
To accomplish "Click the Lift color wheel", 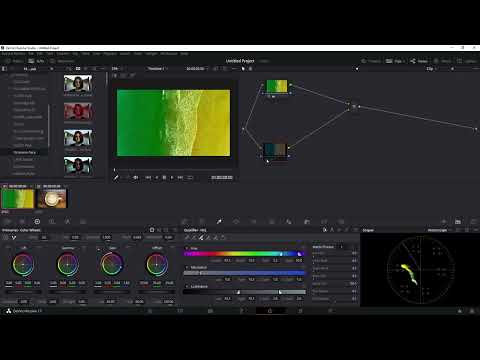I will pyautogui.click(x=23, y=264).
